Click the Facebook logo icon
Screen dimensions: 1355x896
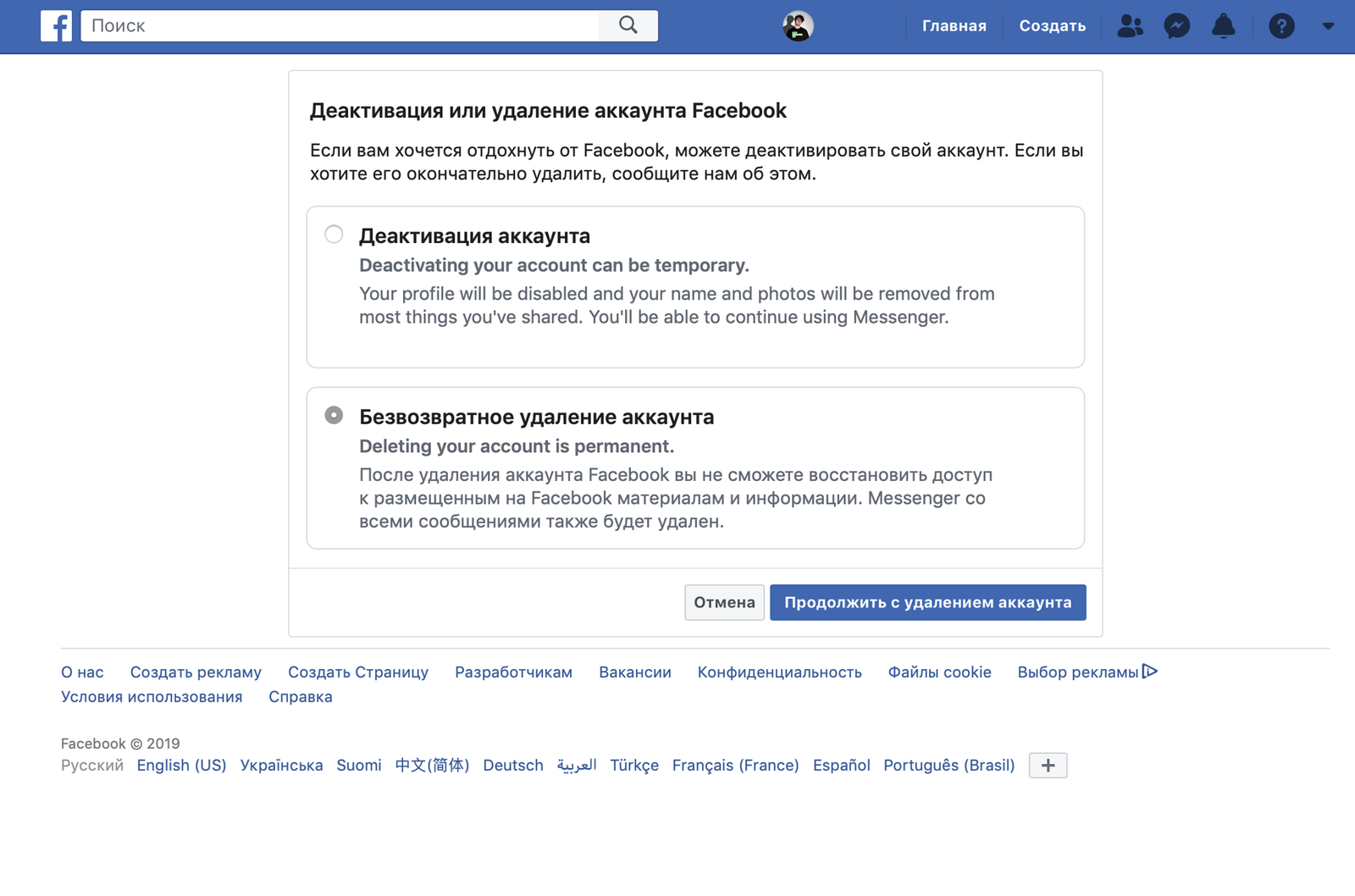click(x=56, y=26)
